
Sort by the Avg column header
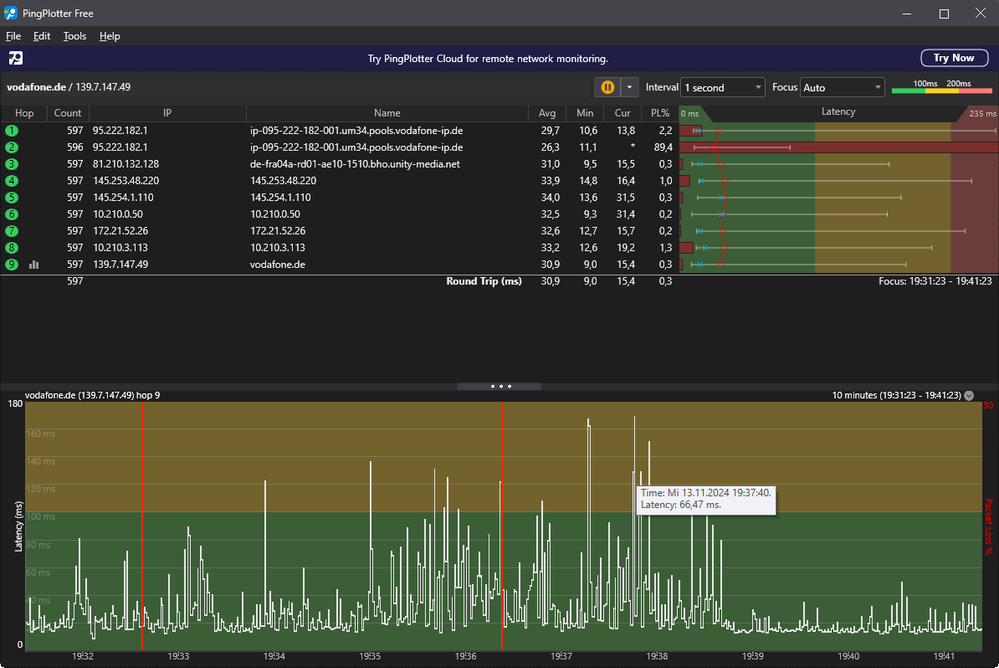[x=547, y=113]
